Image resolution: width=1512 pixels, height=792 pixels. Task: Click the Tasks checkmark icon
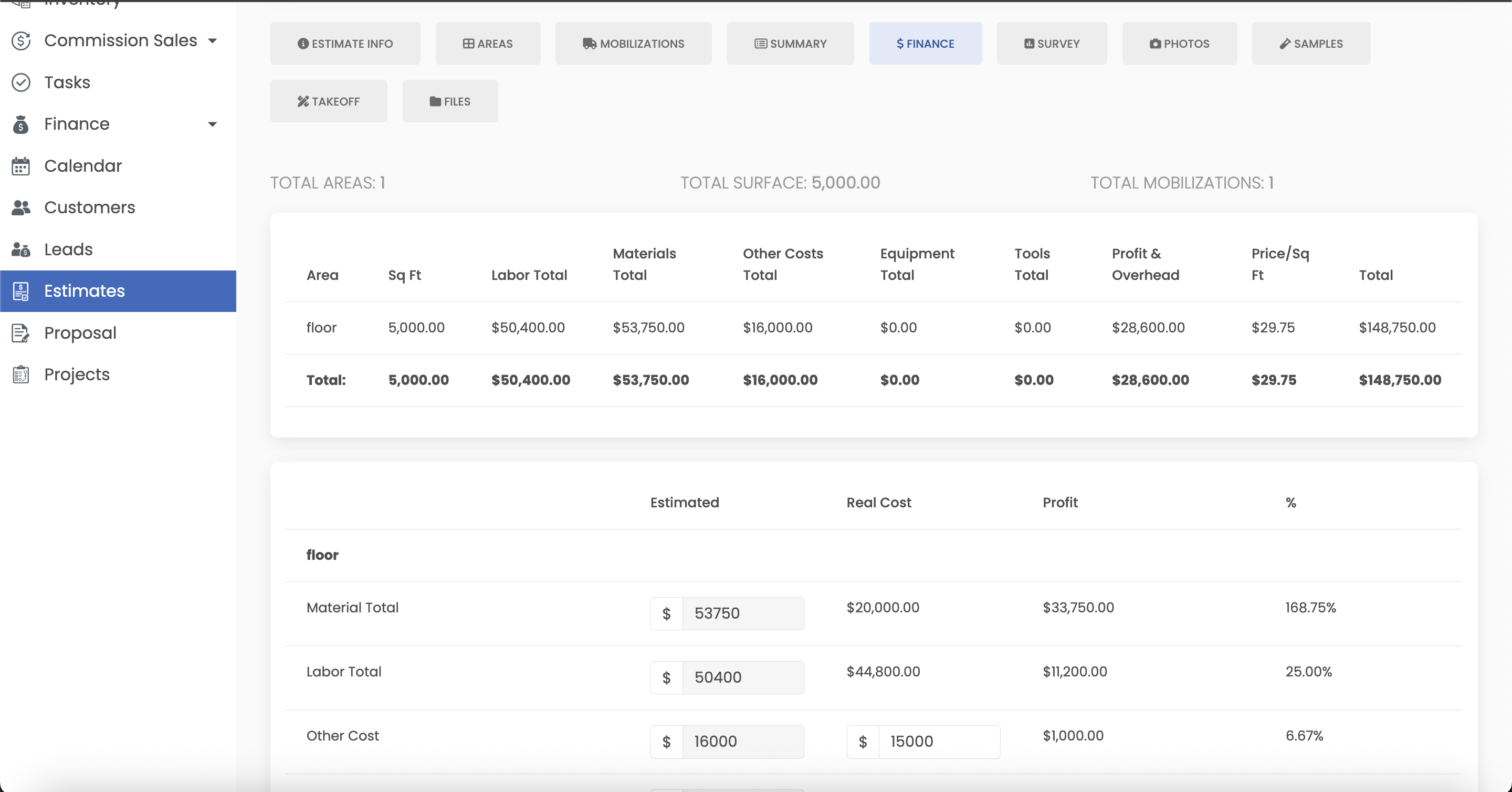21,82
